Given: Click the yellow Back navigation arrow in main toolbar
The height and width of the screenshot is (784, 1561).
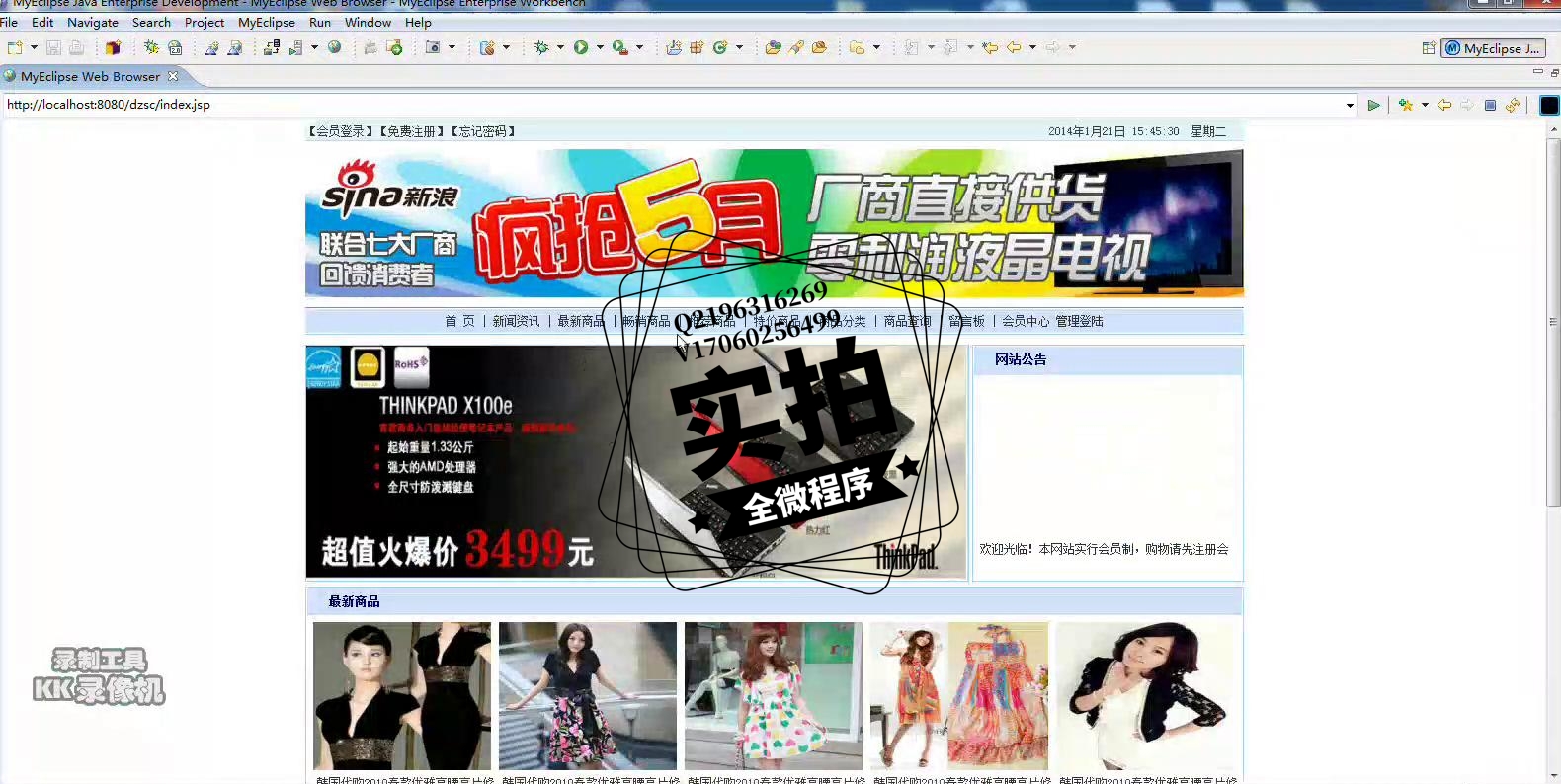Looking at the screenshot, I should pos(1014,47).
